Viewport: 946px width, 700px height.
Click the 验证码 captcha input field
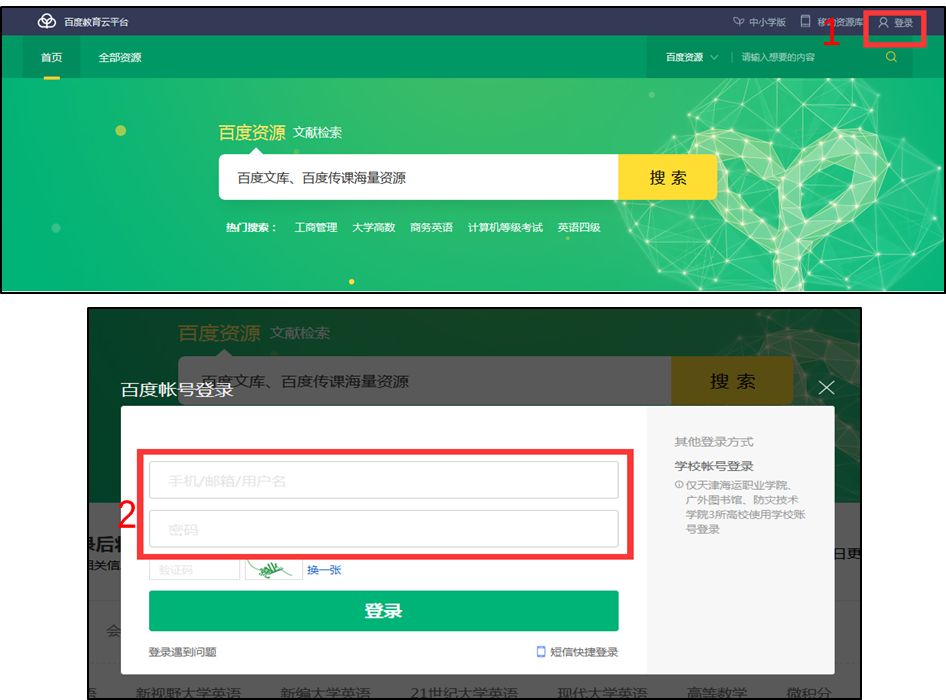coord(194,570)
